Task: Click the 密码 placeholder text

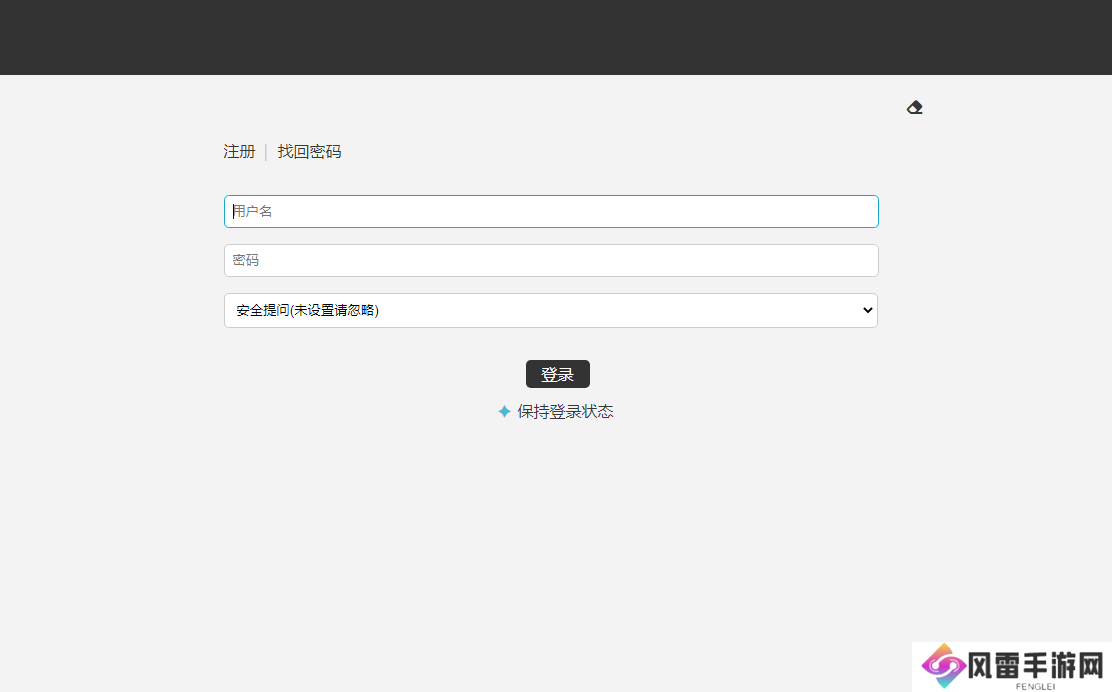Action: click(x=246, y=260)
